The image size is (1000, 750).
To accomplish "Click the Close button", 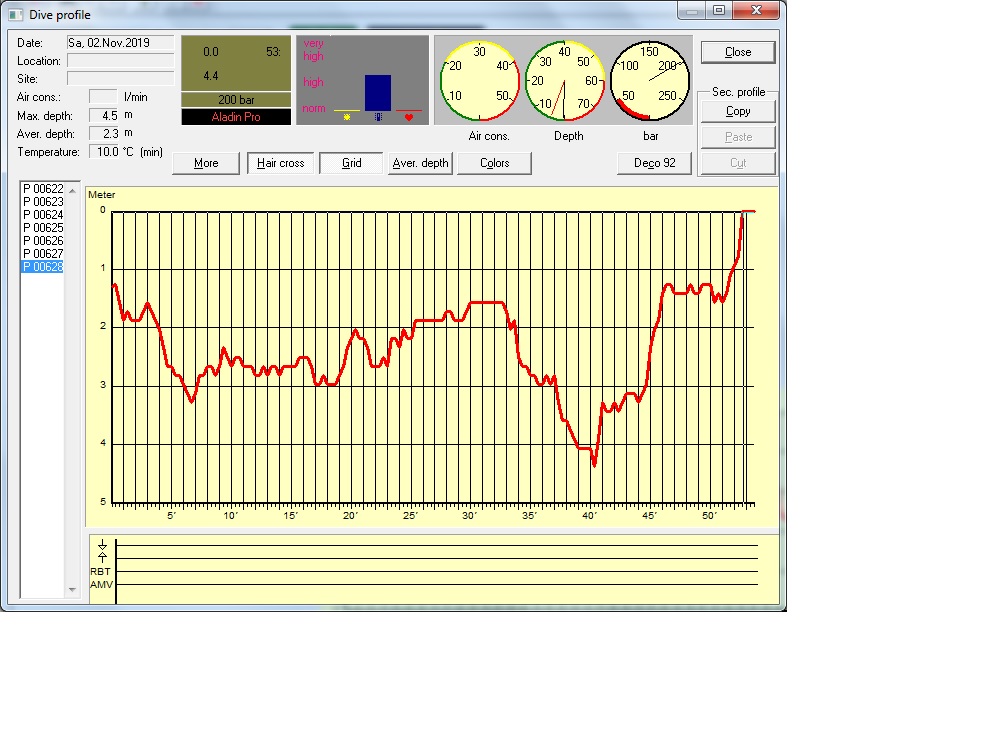I will [738, 52].
